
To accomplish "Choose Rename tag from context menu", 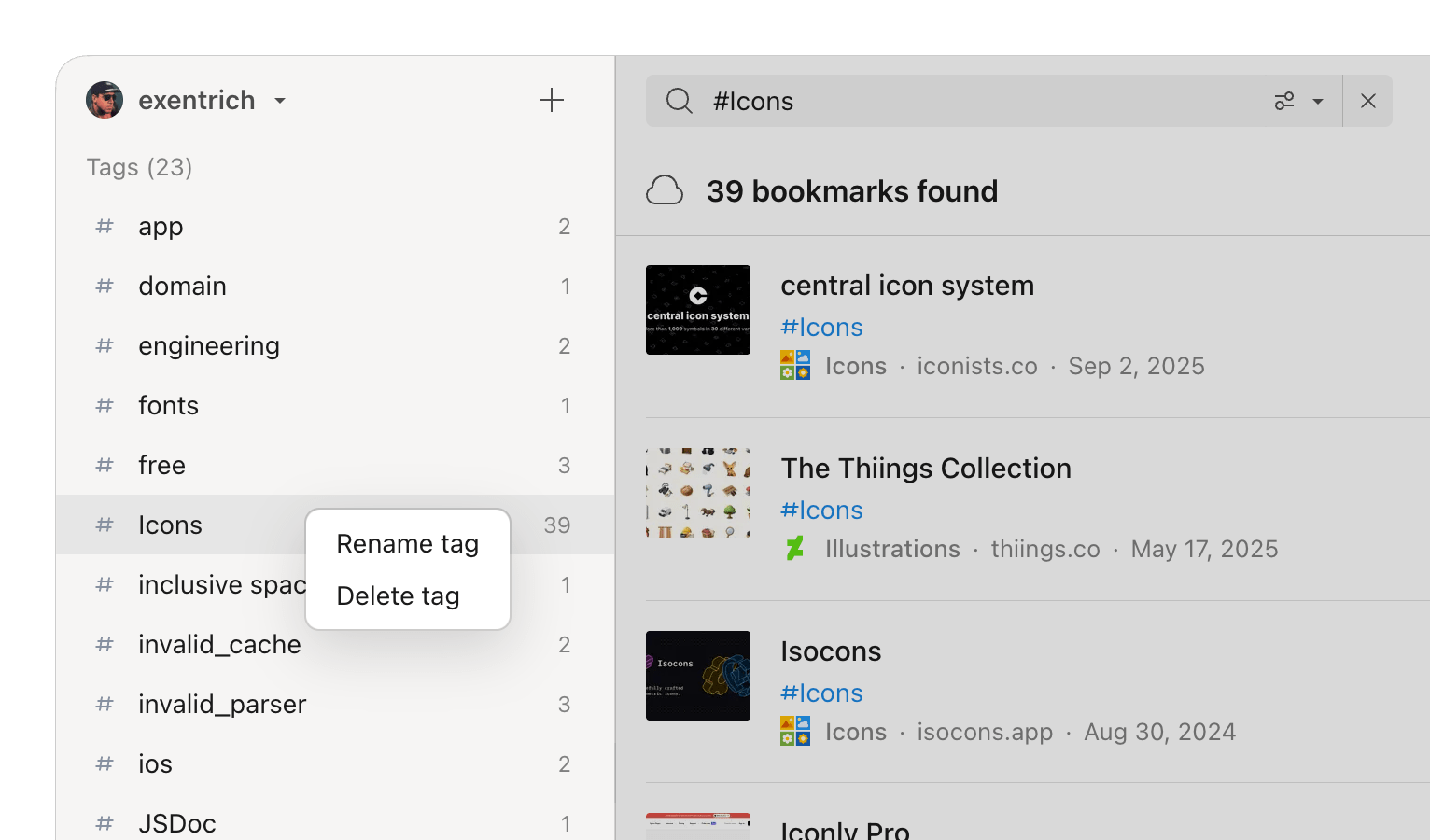I will pyautogui.click(x=408, y=543).
